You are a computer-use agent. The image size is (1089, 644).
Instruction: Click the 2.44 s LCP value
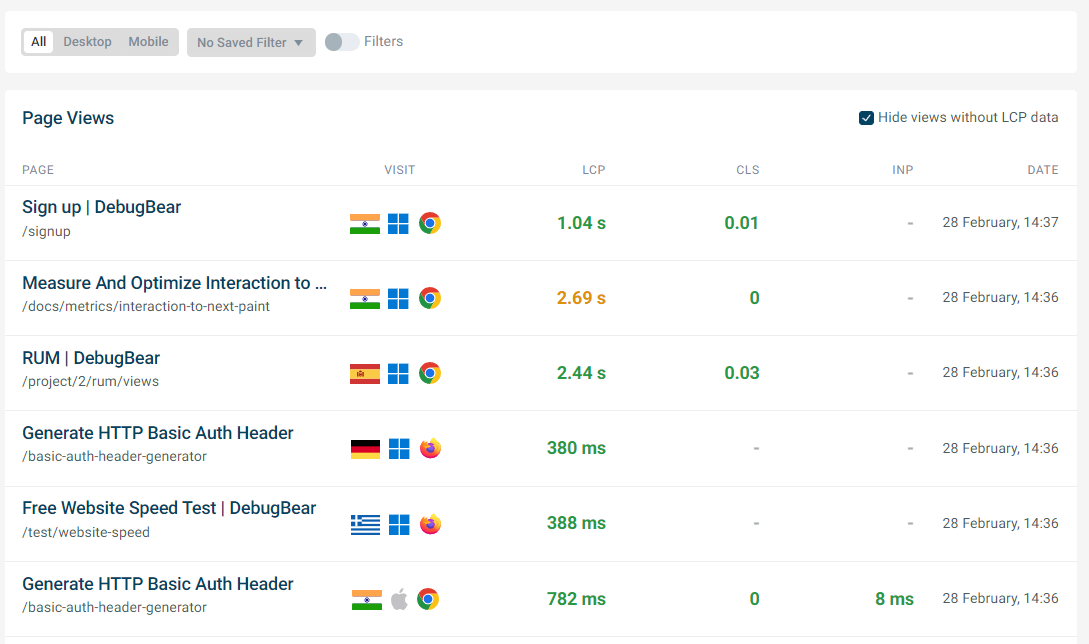tap(581, 373)
